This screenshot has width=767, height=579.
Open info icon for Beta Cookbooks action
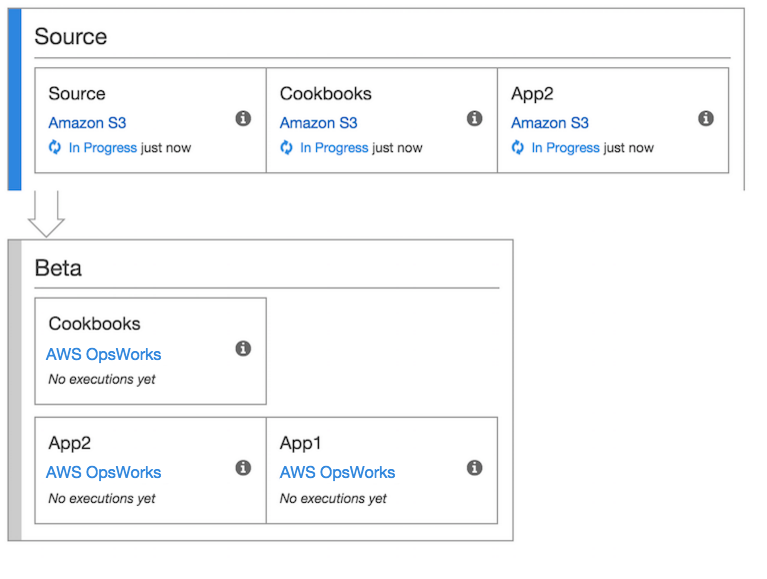pyautogui.click(x=243, y=349)
